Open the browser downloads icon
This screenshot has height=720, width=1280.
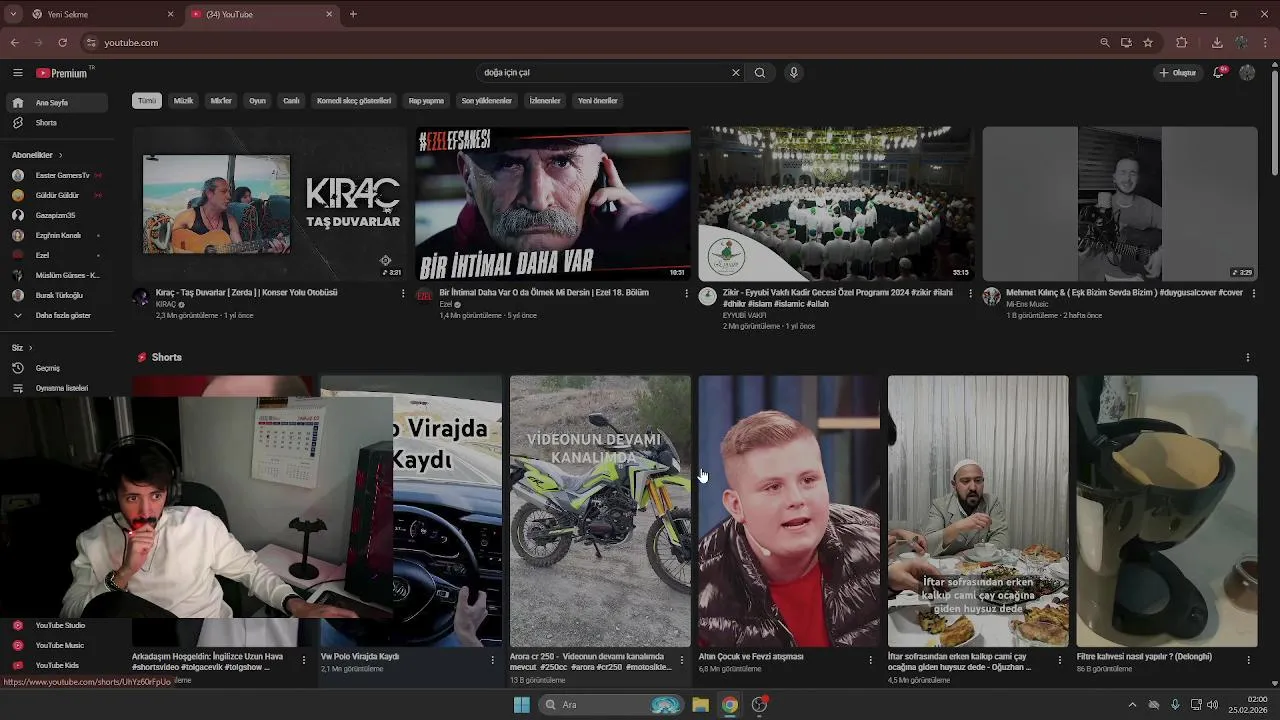pyautogui.click(x=1217, y=43)
